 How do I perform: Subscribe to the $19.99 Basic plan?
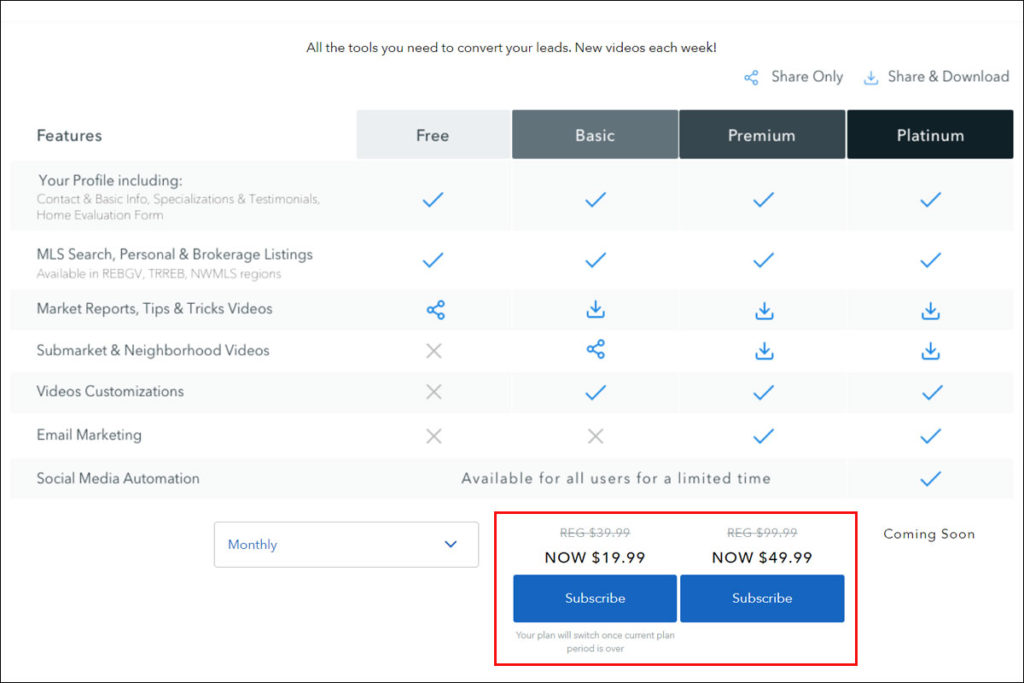(595, 598)
